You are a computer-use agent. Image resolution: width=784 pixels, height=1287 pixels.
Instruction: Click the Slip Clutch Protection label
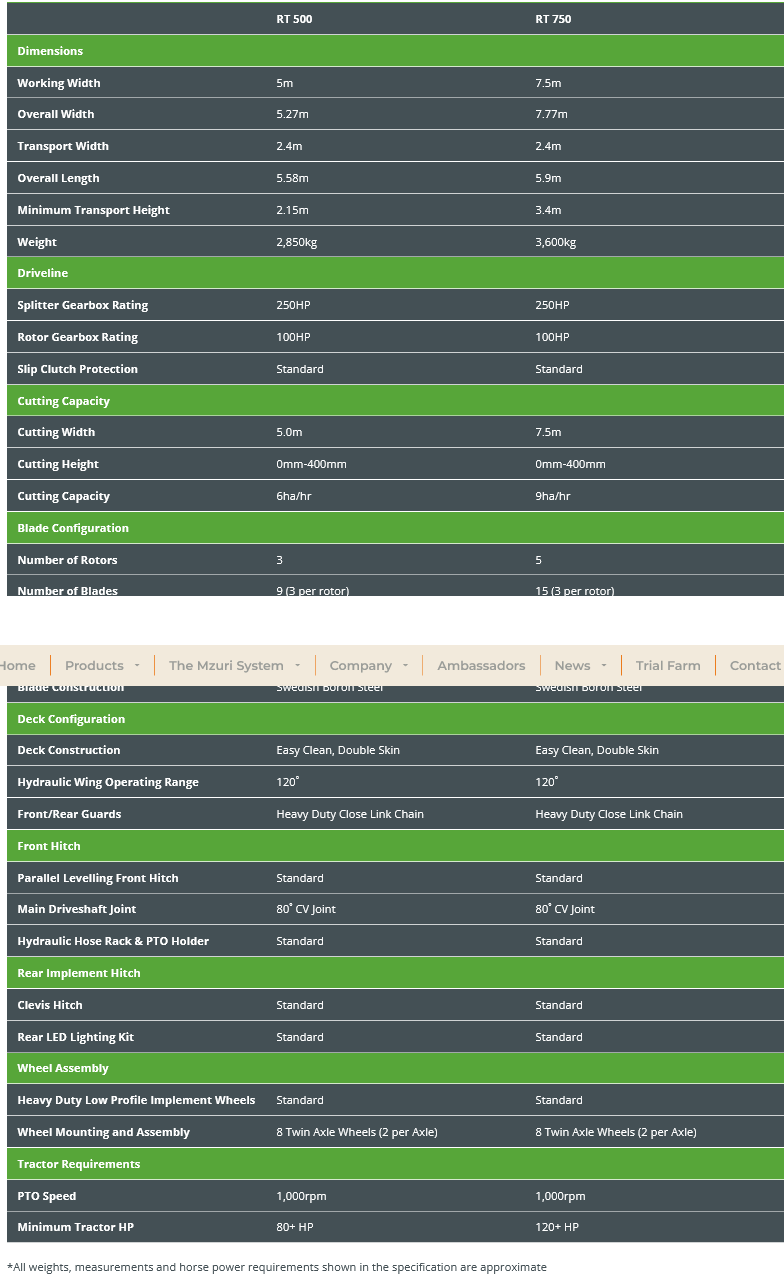point(77,369)
